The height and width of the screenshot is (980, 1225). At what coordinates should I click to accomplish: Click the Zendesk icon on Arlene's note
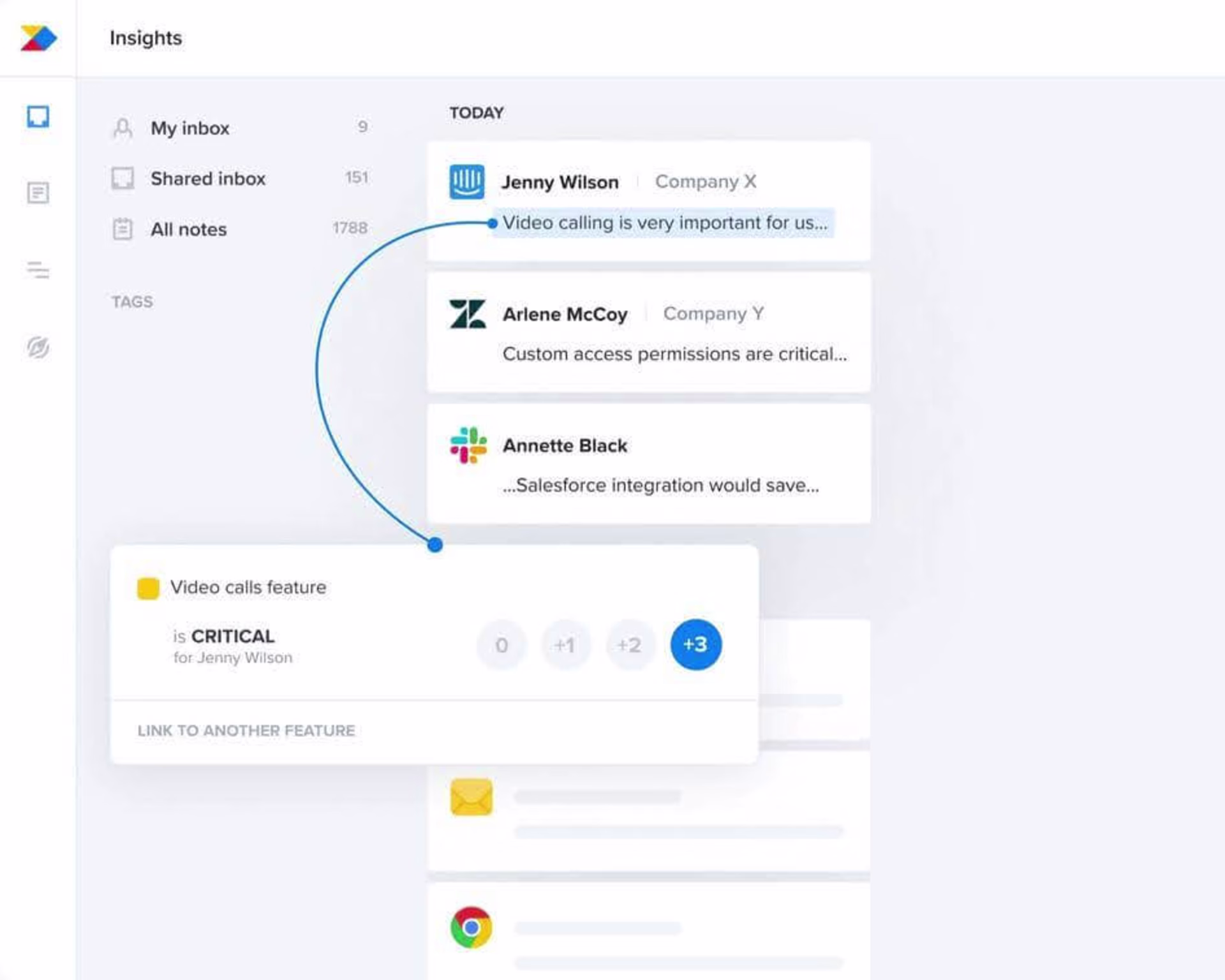coord(467,314)
